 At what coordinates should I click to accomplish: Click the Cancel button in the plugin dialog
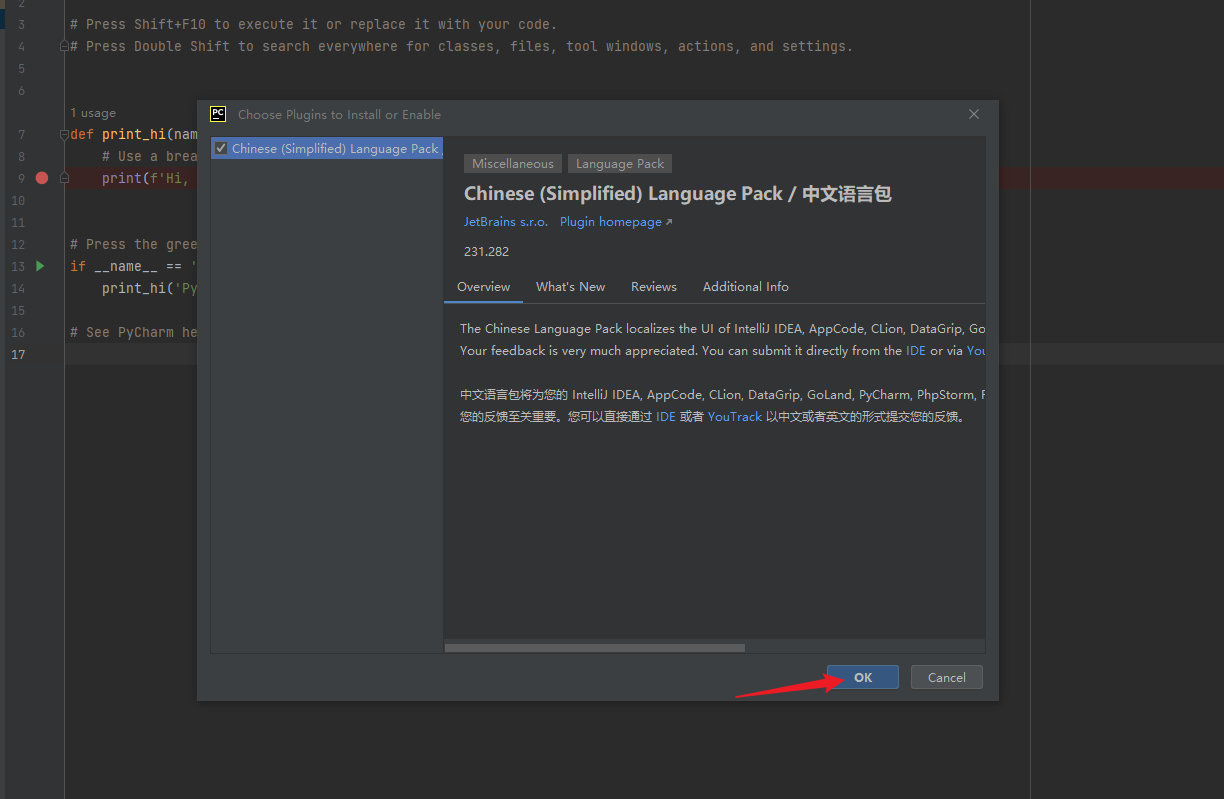point(946,677)
